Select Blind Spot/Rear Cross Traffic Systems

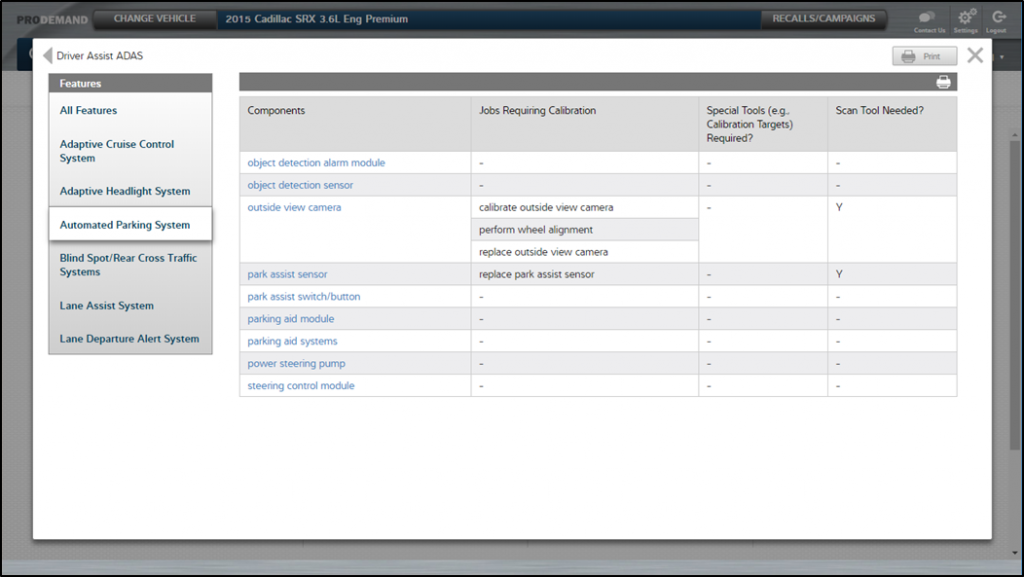click(128, 265)
